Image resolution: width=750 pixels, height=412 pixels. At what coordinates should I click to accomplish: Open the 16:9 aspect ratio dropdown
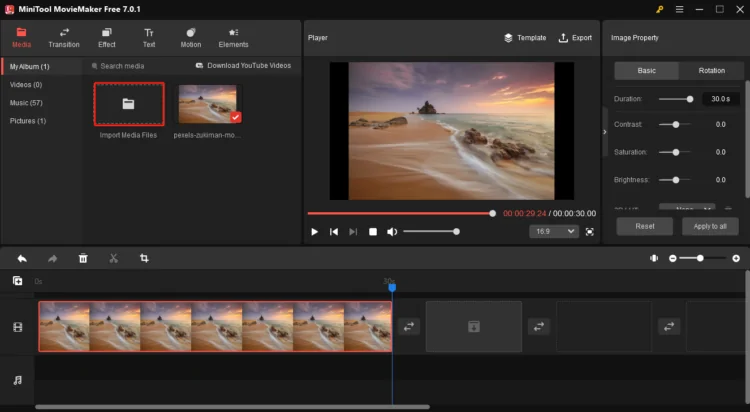553,231
